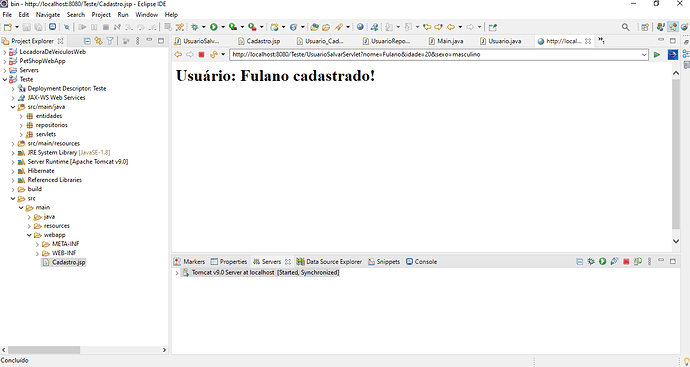Open the Run dropdown arrow

click(223, 27)
